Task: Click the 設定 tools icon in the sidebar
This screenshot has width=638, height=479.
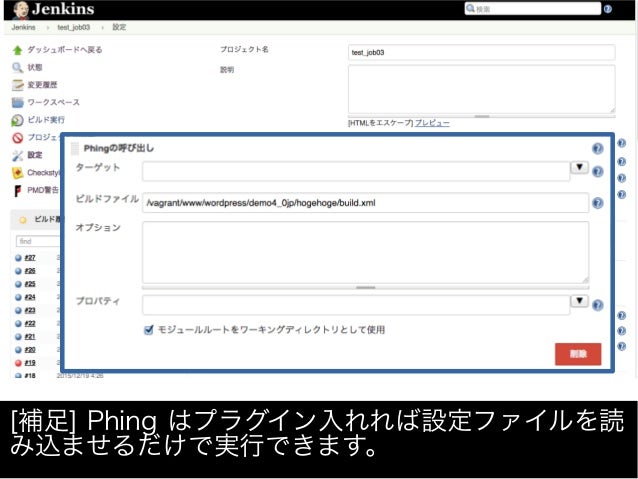Action: tap(17, 155)
